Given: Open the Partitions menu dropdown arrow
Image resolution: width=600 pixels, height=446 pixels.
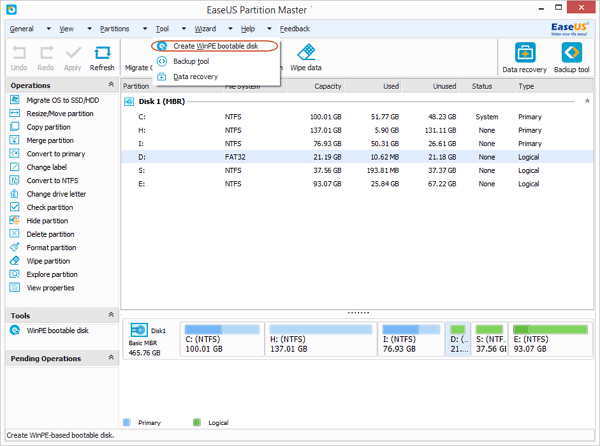Looking at the screenshot, I should pos(145,29).
